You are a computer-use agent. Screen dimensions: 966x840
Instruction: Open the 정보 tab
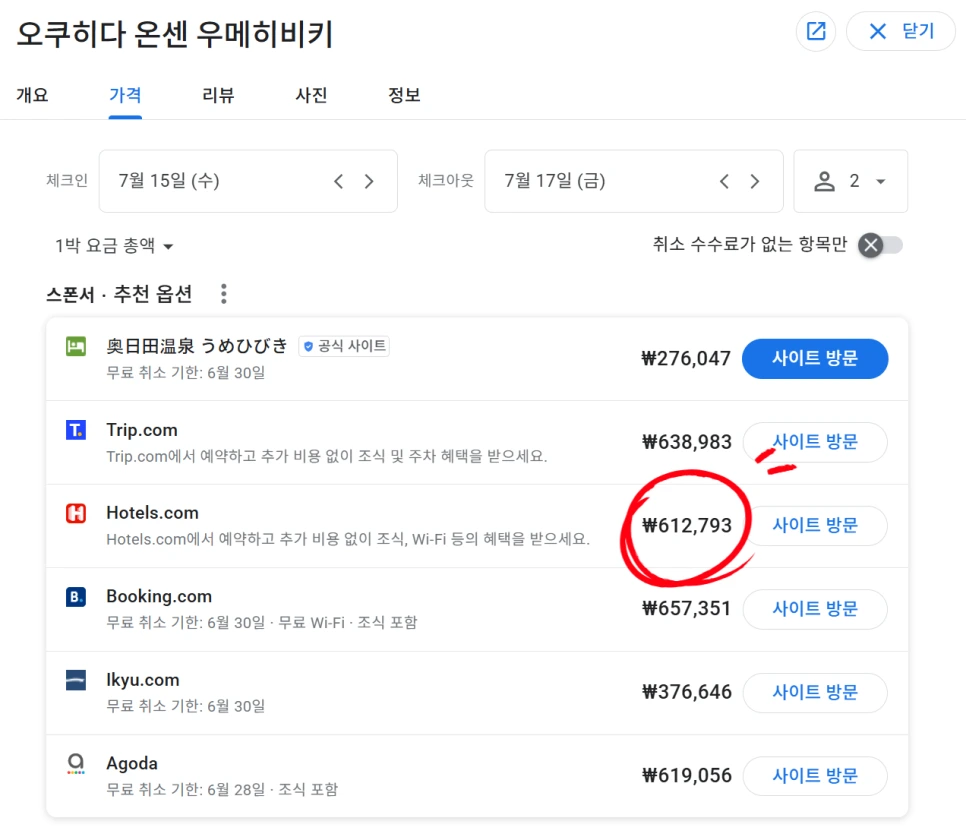click(404, 95)
